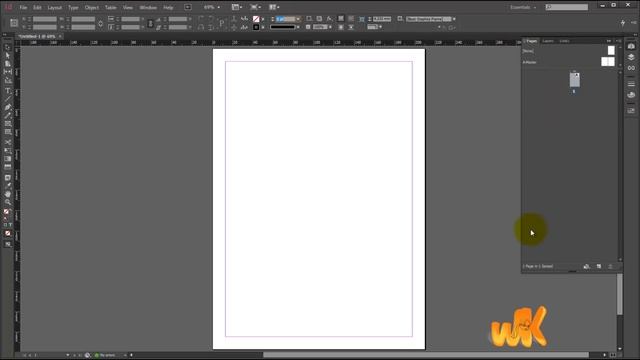Open the Edit menu

point(37,7)
